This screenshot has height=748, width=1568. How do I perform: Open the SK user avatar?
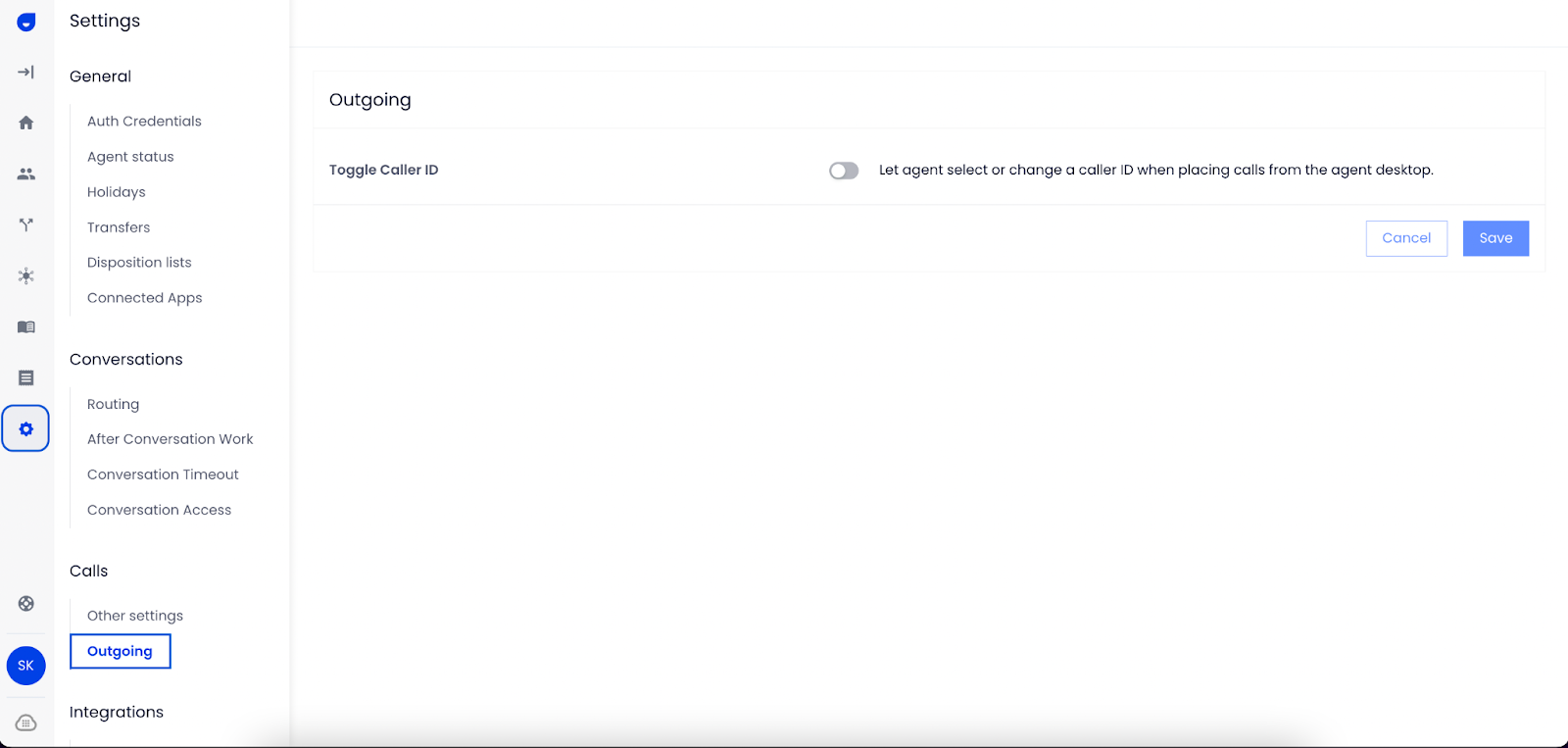[x=26, y=666]
